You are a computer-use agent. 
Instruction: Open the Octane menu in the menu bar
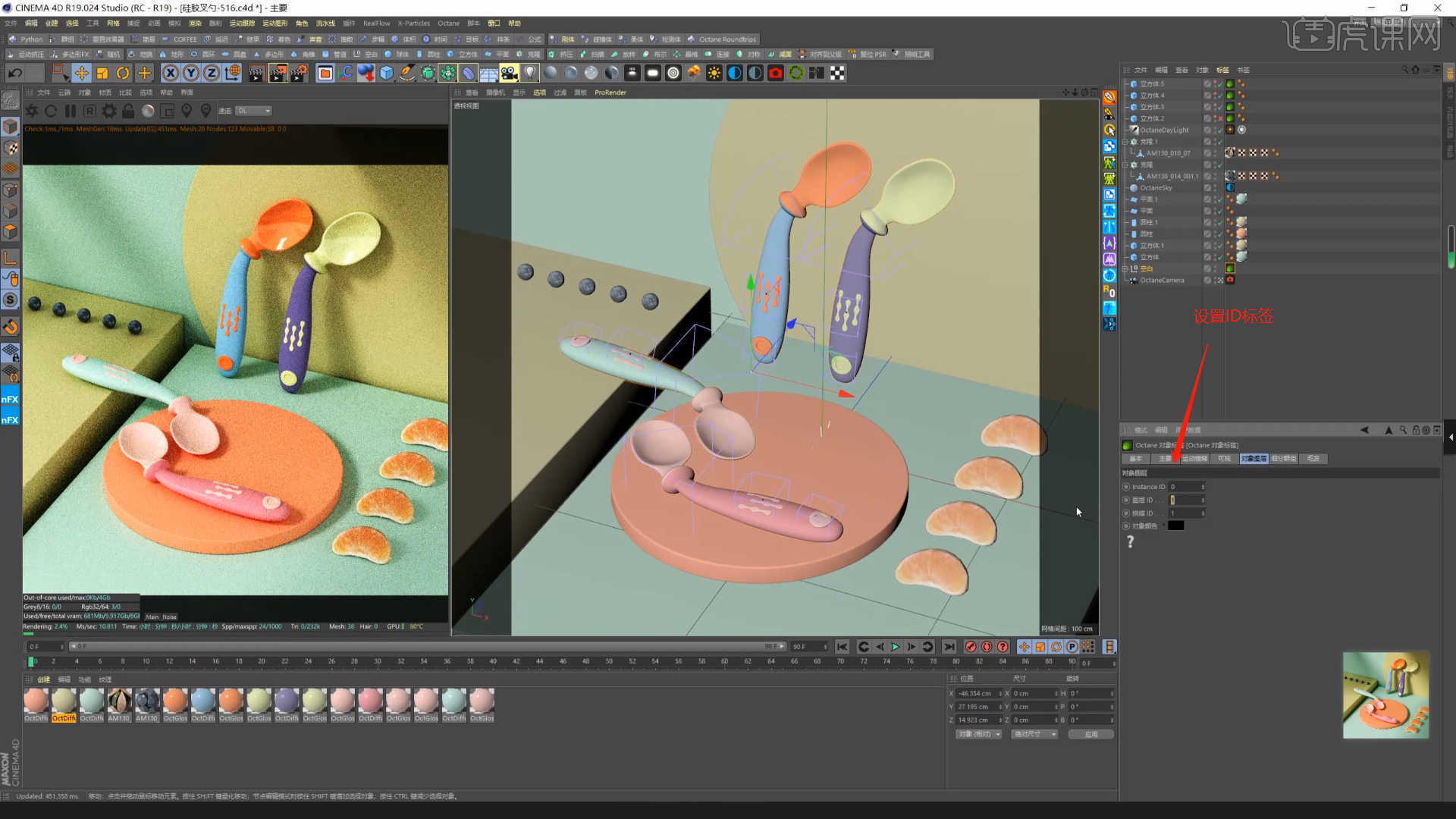point(449,23)
